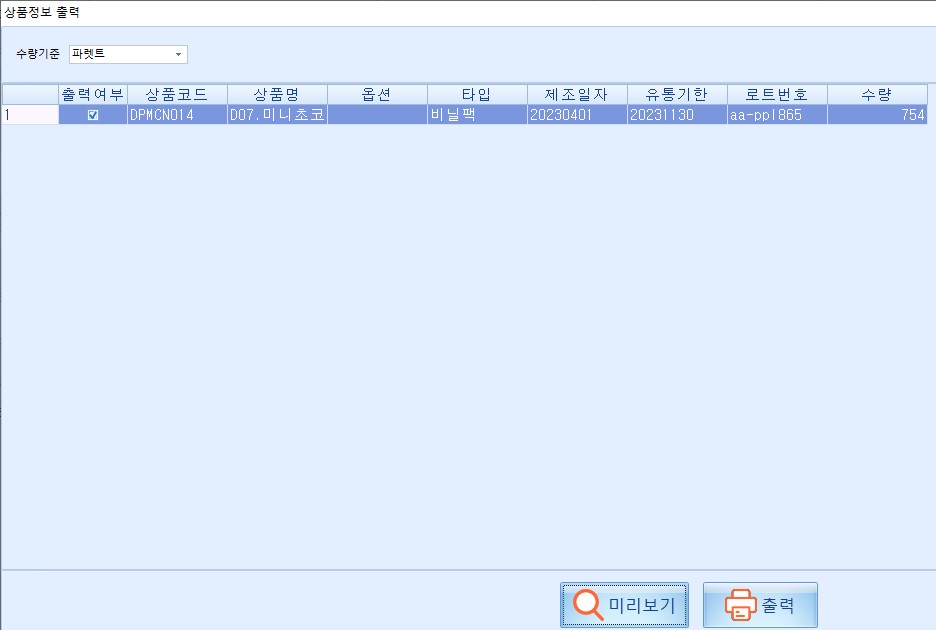The width and height of the screenshot is (936, 630).
Task: Sort by 상품코드 column header
Action: (177, 94)
